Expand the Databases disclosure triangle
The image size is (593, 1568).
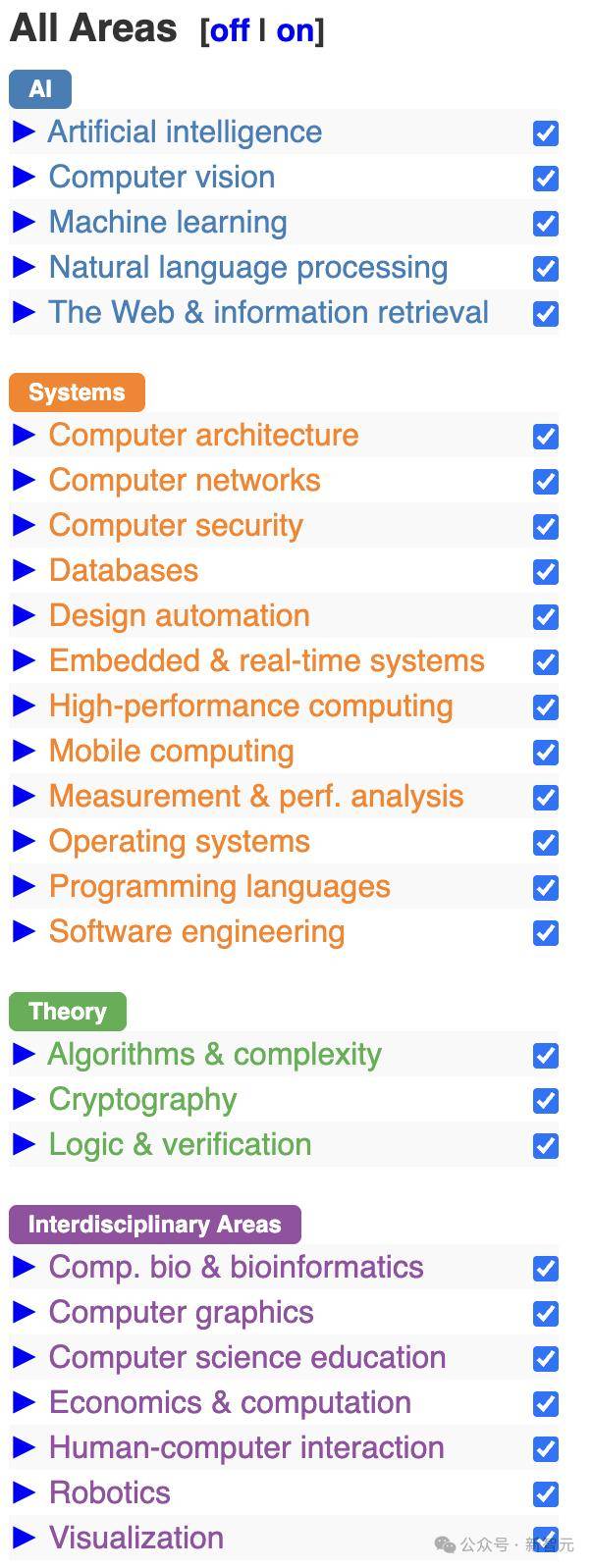pos(24,570)
